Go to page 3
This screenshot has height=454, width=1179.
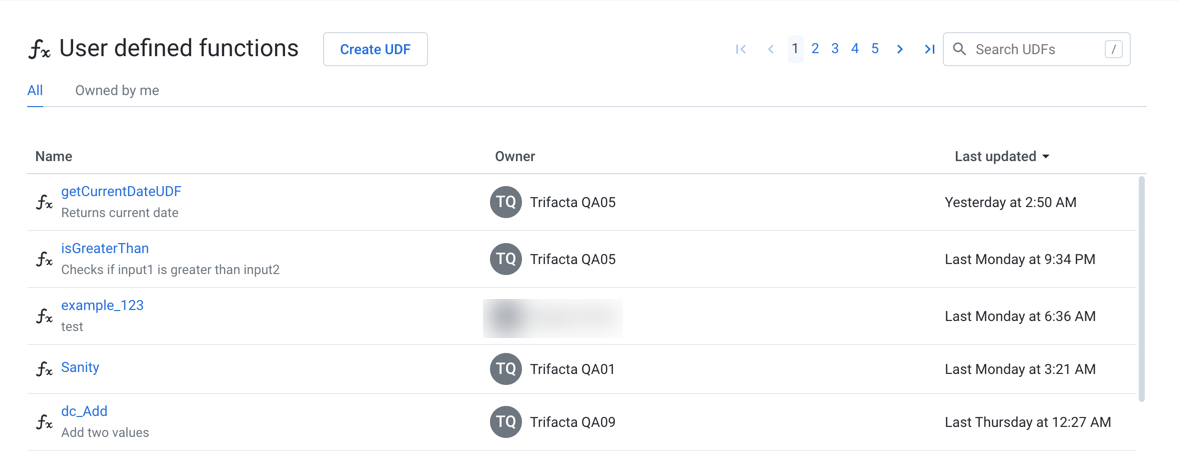tap(835, 49)
